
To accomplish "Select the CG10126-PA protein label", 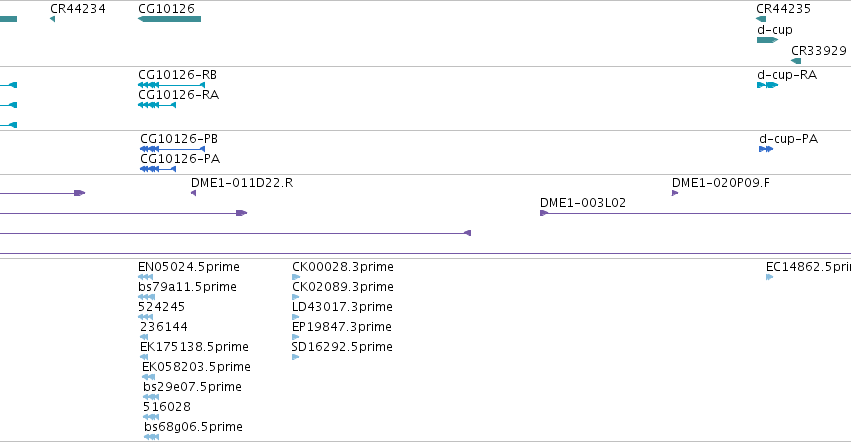I will point(180,159).
